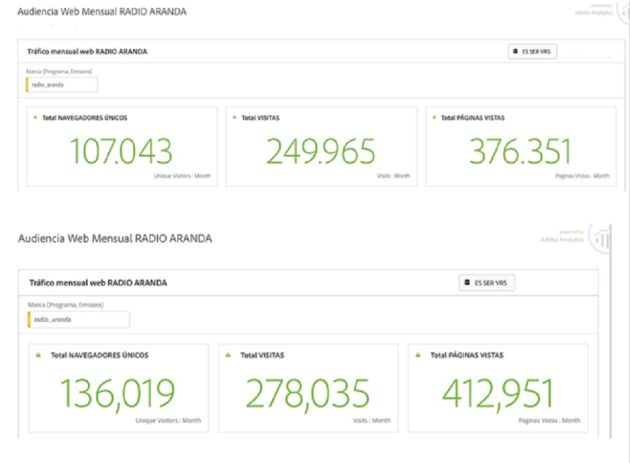Image resolution: width=630 pixels, height=463 pixels.
Task: Click the radio_aranda filter field in the lower panel
Action: 78,320
